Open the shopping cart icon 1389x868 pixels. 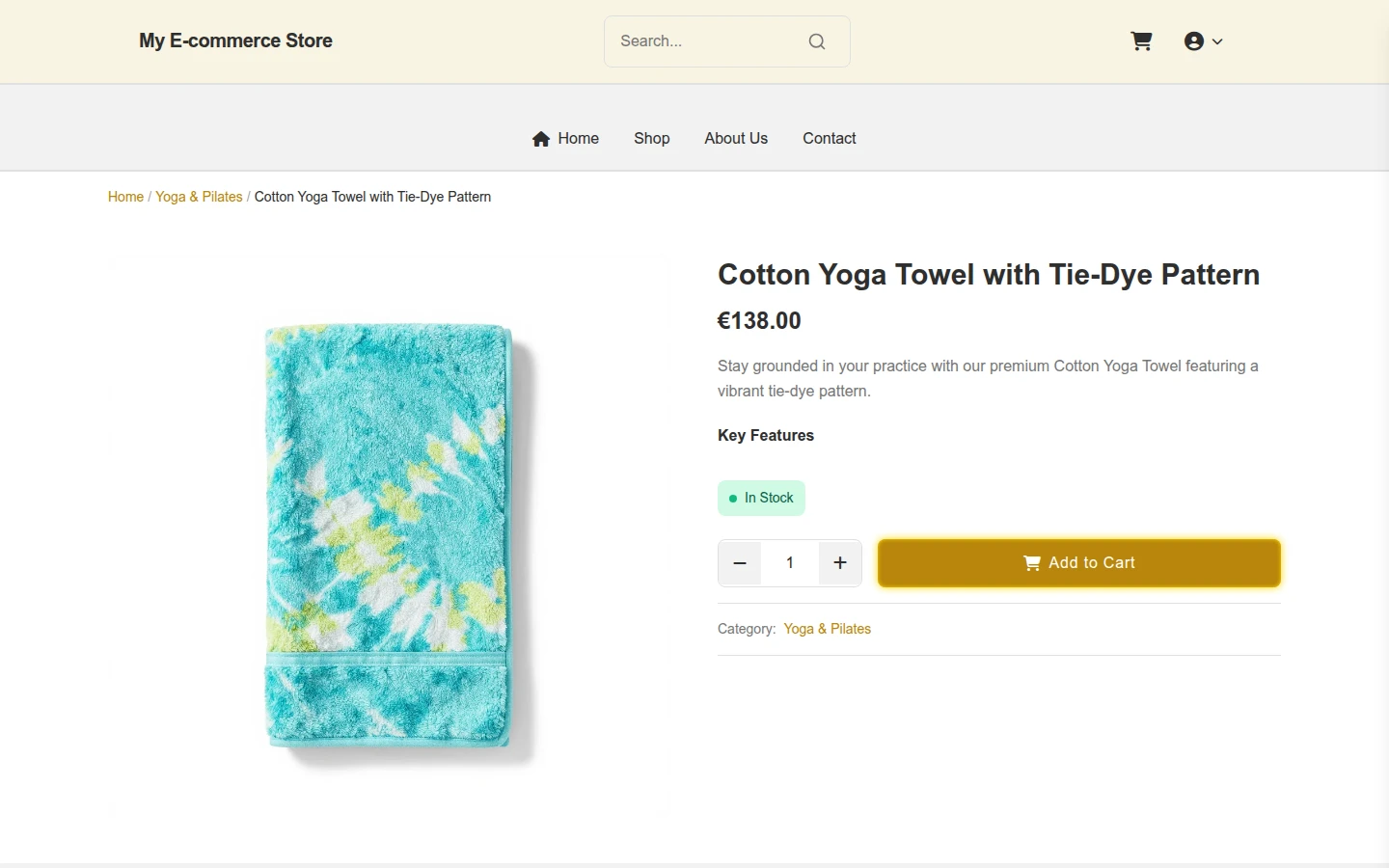coord(1141,41)
